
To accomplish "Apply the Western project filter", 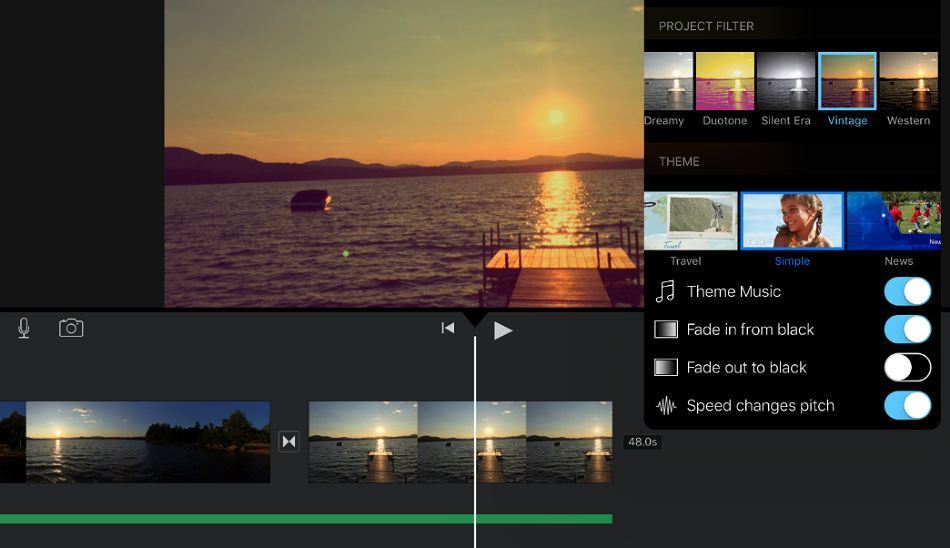I will [908, 81].
